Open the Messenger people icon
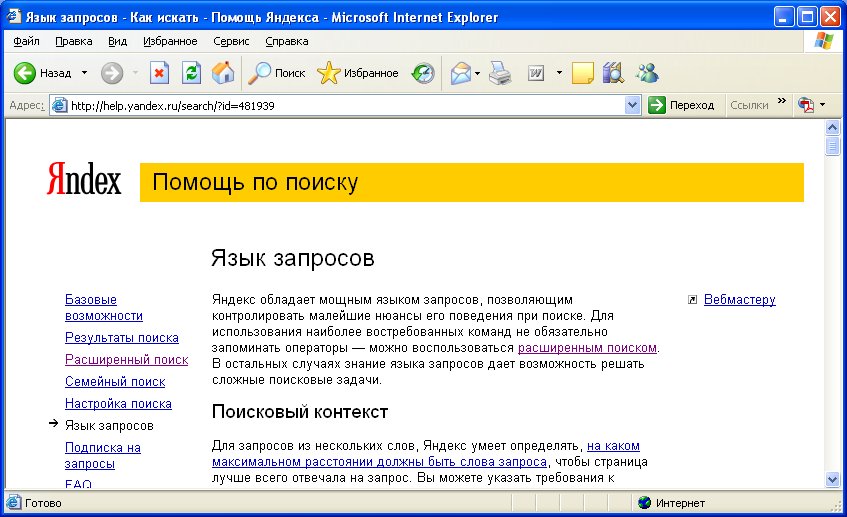 coord(647,73)
